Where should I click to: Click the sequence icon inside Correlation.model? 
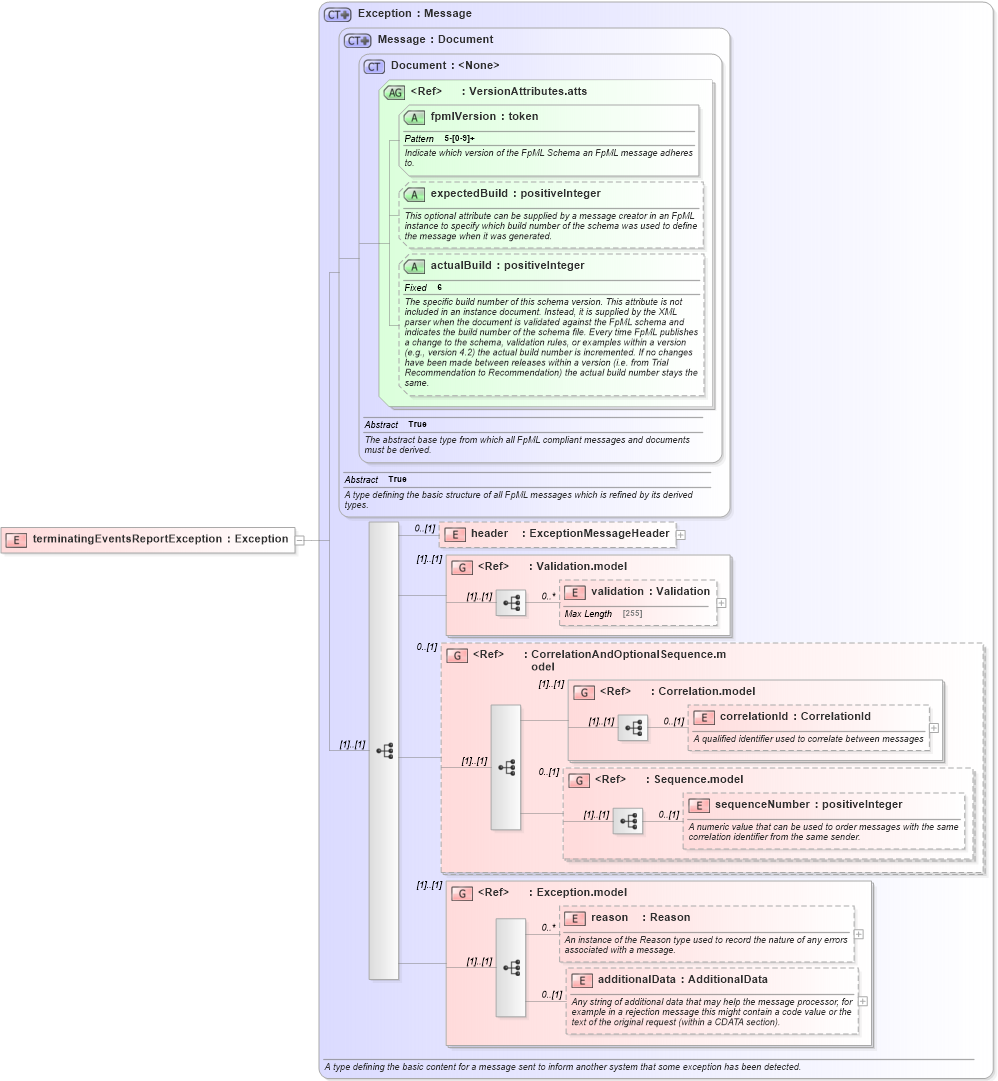tap(633, 727)
